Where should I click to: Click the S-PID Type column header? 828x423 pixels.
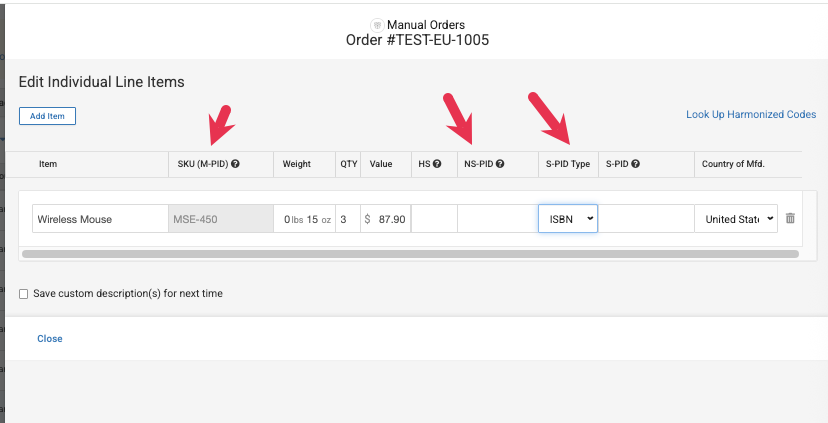coord(568,164)
